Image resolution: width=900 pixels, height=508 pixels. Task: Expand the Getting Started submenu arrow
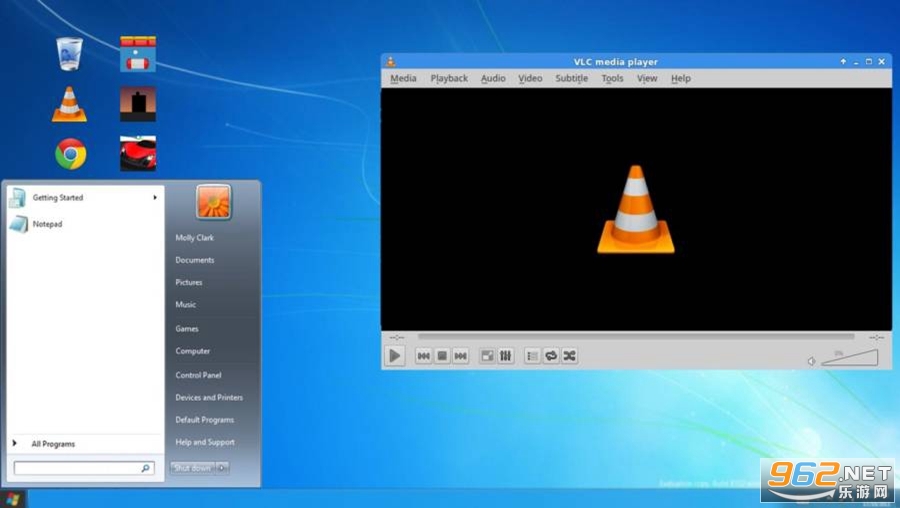click(x=155, y=197)
